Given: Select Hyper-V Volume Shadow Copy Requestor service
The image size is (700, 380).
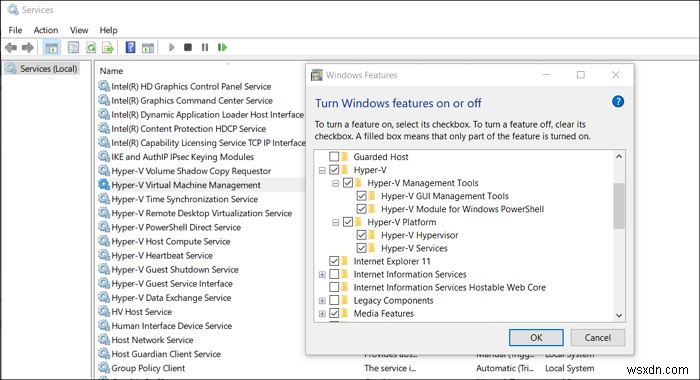Looking at the screenshot, I should point(191,171).
